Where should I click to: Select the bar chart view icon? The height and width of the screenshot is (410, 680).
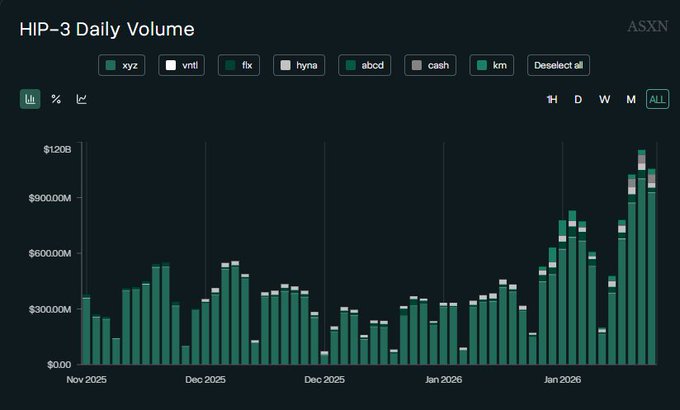[30, 99]
